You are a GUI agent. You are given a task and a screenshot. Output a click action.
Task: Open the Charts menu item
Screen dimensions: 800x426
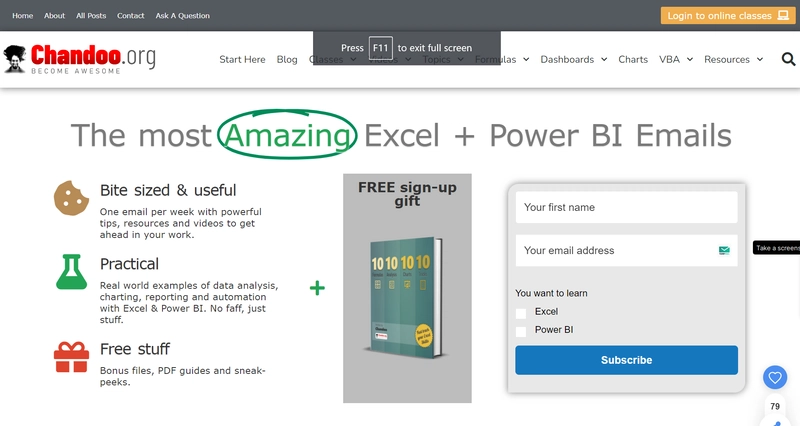tap(633, 59)
